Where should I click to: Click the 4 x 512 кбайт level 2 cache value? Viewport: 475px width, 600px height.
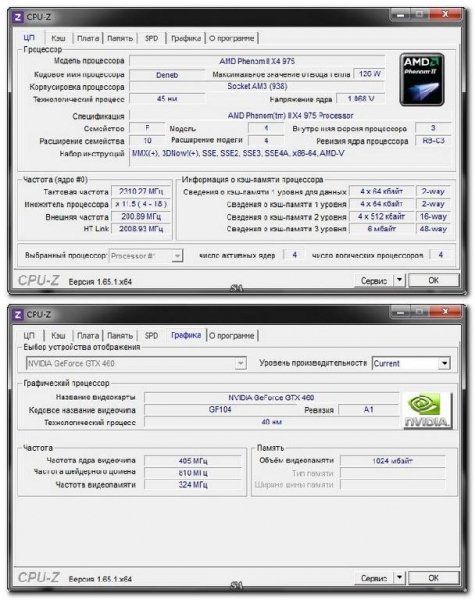click(x=381, y=217)
